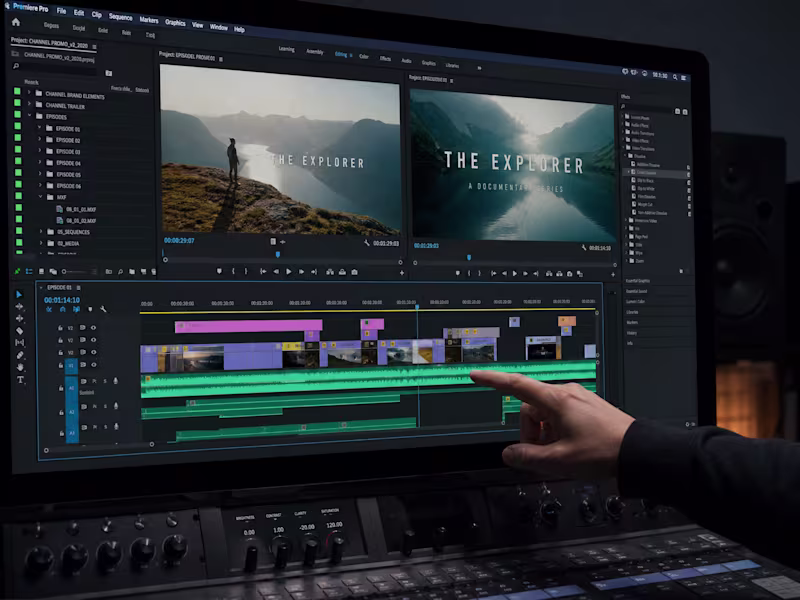Click Insert button in Source monitor

[x=330, y=272]
